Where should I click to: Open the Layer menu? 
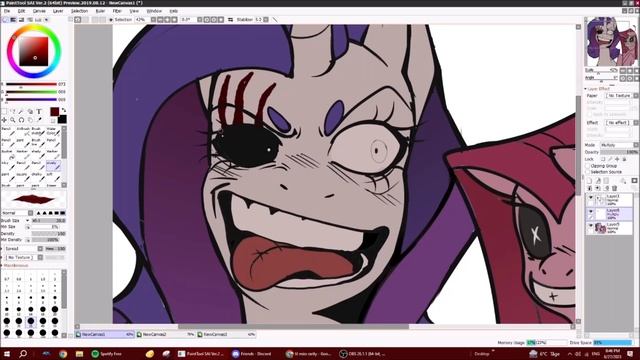[58, 11]
